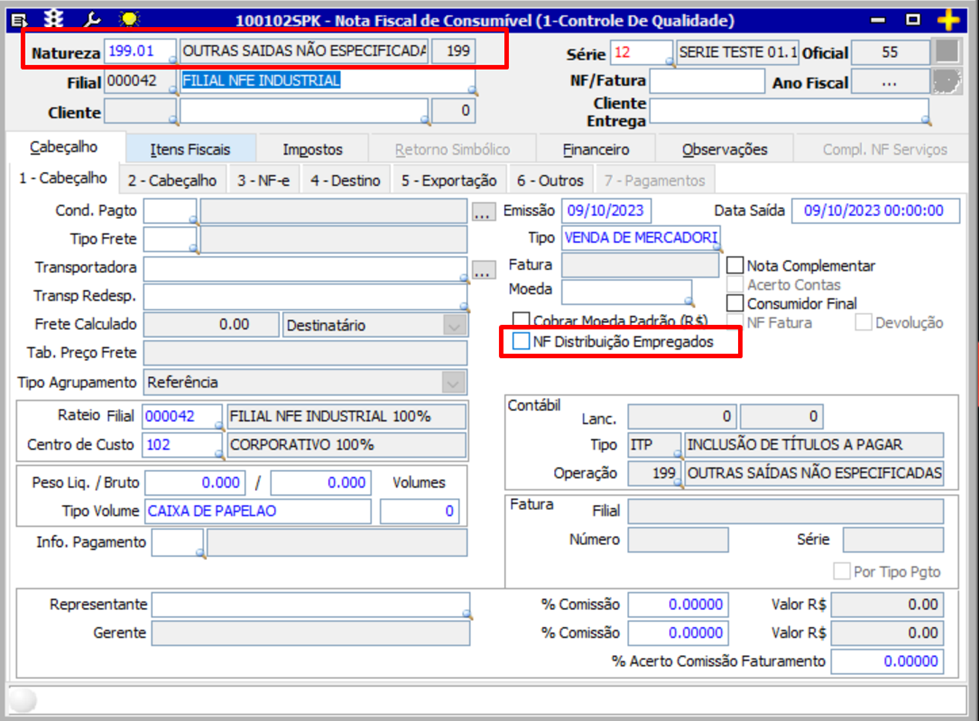Image resolution: width=979 pixels, height=721 pixels.
Task: Open the Tipo VENDA DE MERCADORI combo box
Action: click(641, 238)
